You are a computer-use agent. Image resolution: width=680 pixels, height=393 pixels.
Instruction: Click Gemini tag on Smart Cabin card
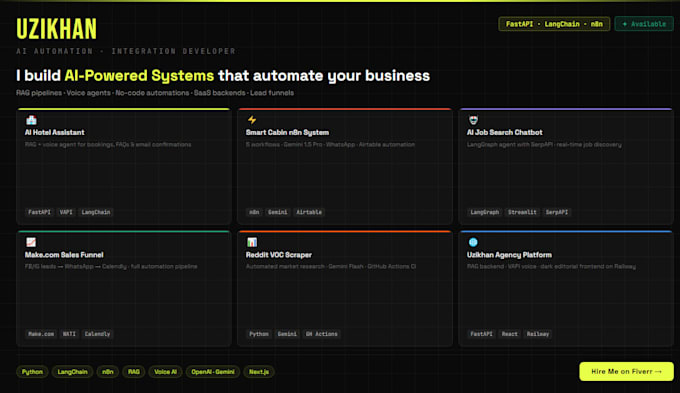click(x=278, y=212)
